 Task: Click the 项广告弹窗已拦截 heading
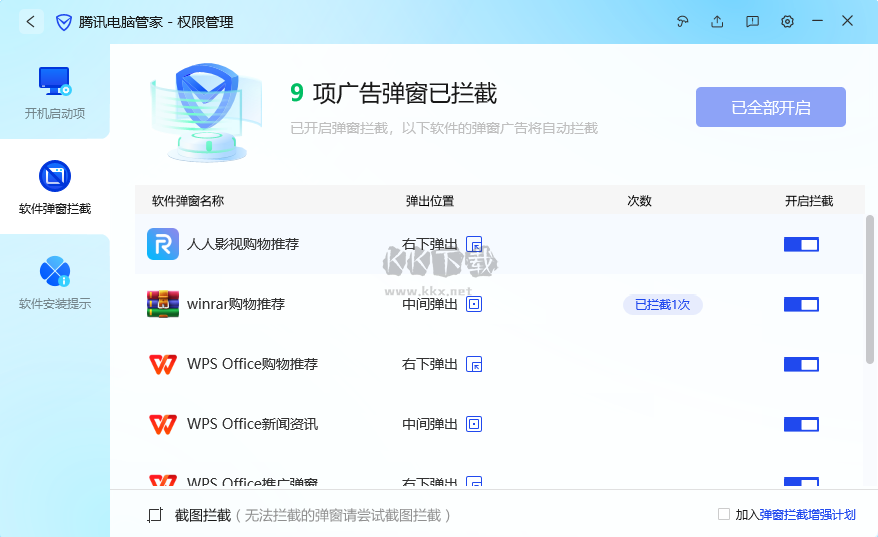tap(405, 94)
